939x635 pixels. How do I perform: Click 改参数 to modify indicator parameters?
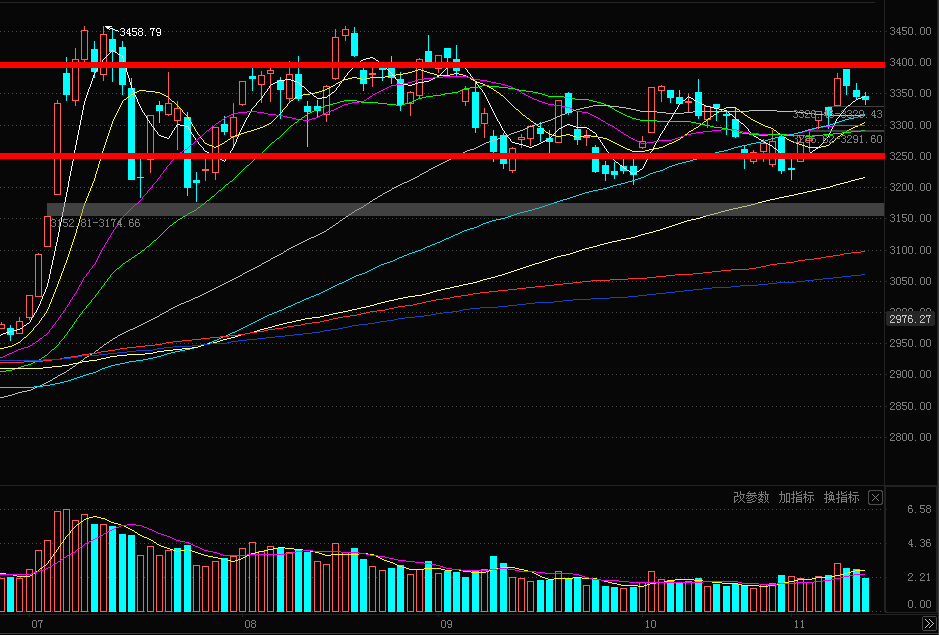tap(751, 497)
